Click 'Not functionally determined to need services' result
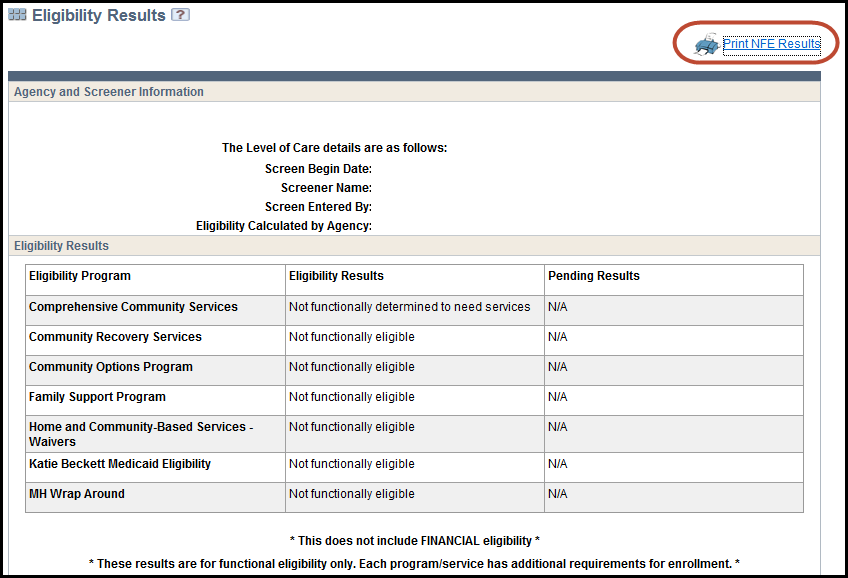This screenshot has height=578, width=848. pyautogui.click(x=409, y=307)
